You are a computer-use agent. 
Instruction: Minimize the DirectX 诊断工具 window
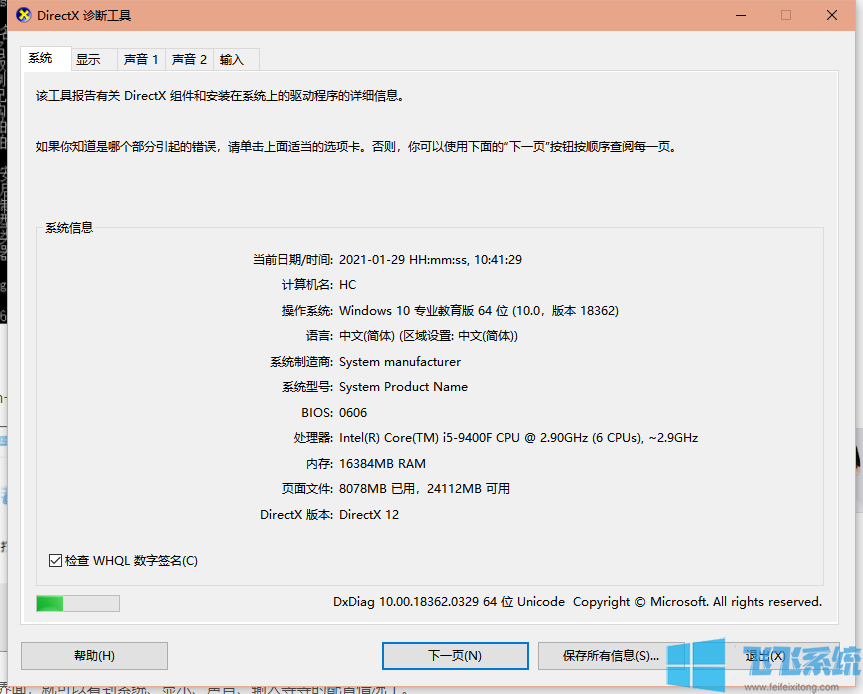click(x=739, y=15)
